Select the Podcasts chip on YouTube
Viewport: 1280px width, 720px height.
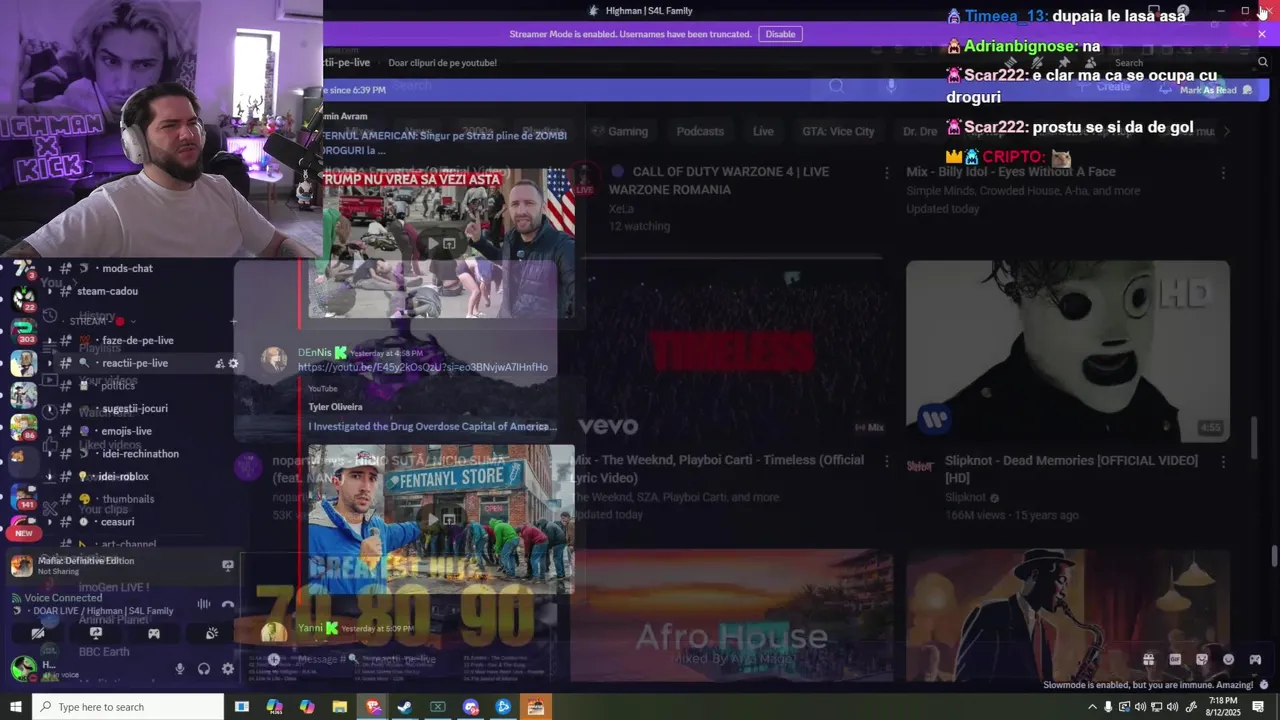tap(700, 131)
